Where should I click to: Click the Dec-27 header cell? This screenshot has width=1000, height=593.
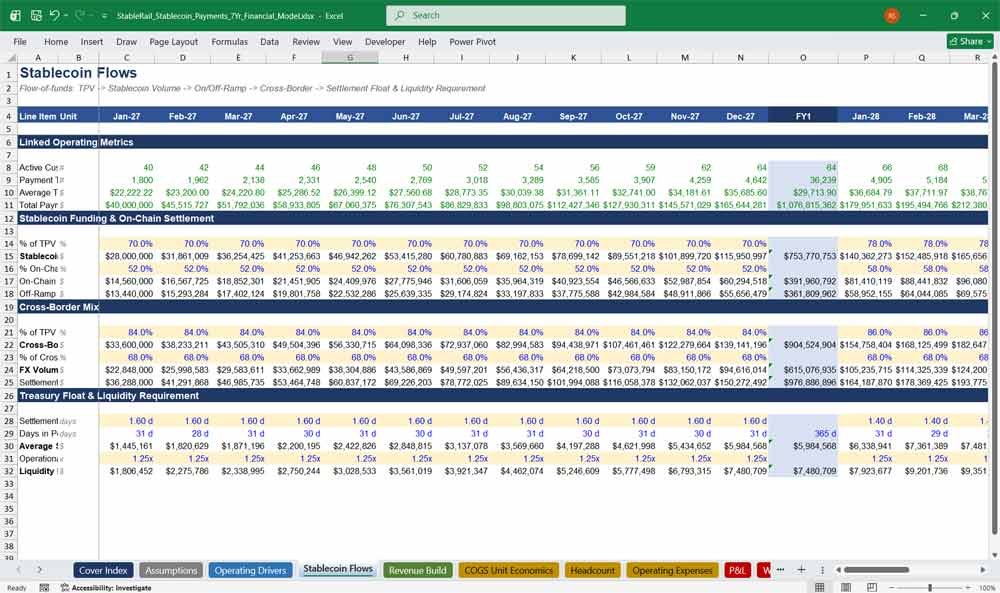740,116
